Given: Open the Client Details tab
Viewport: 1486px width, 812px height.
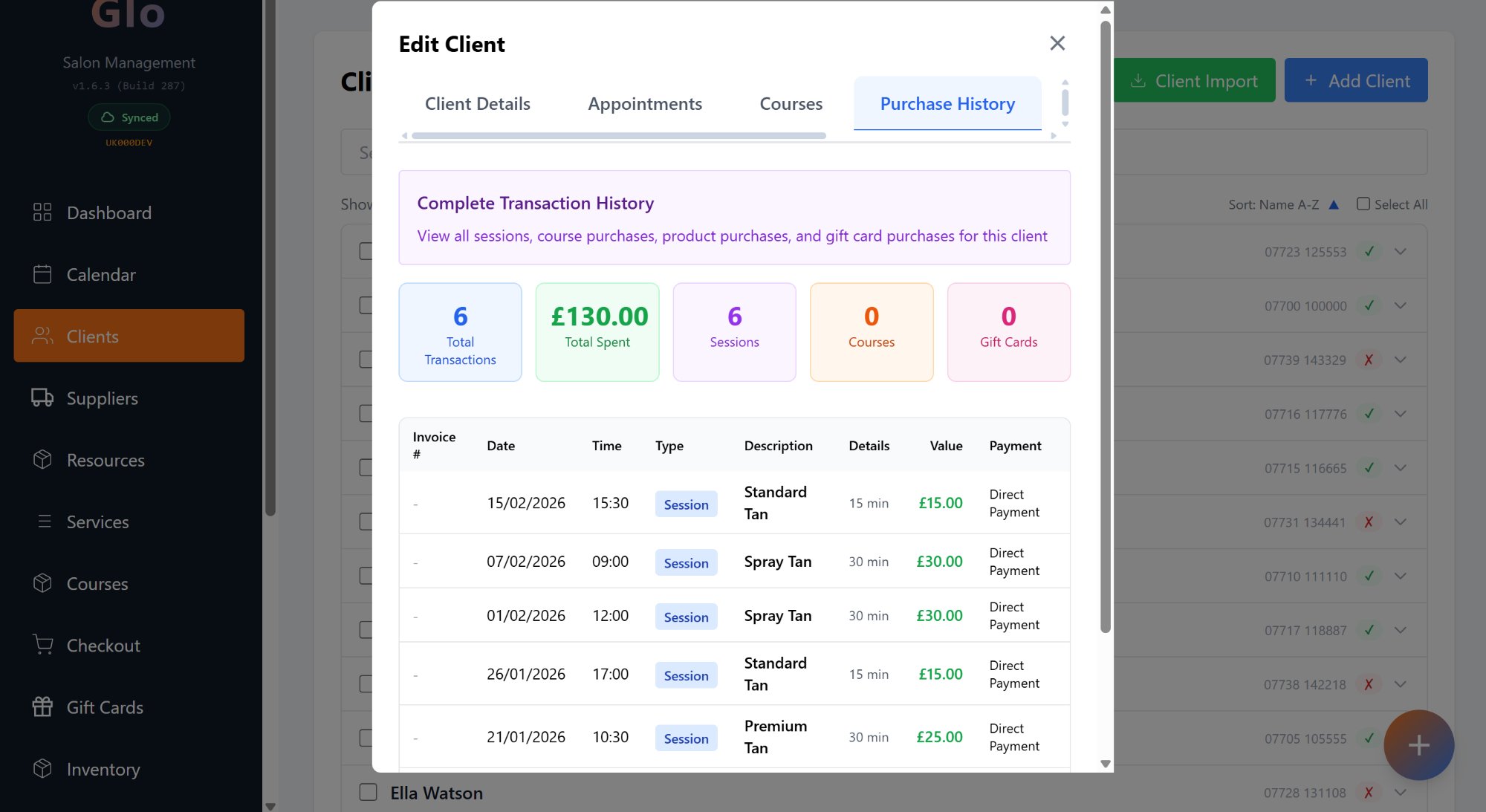Looking at the screenshot, I should 477,103.
